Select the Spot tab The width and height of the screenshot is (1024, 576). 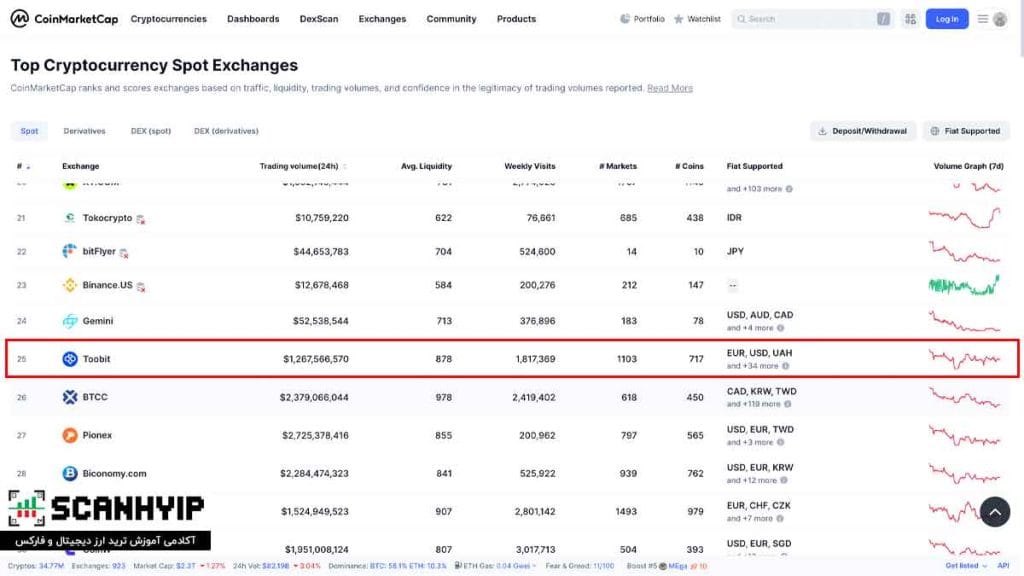coord(29,131)
